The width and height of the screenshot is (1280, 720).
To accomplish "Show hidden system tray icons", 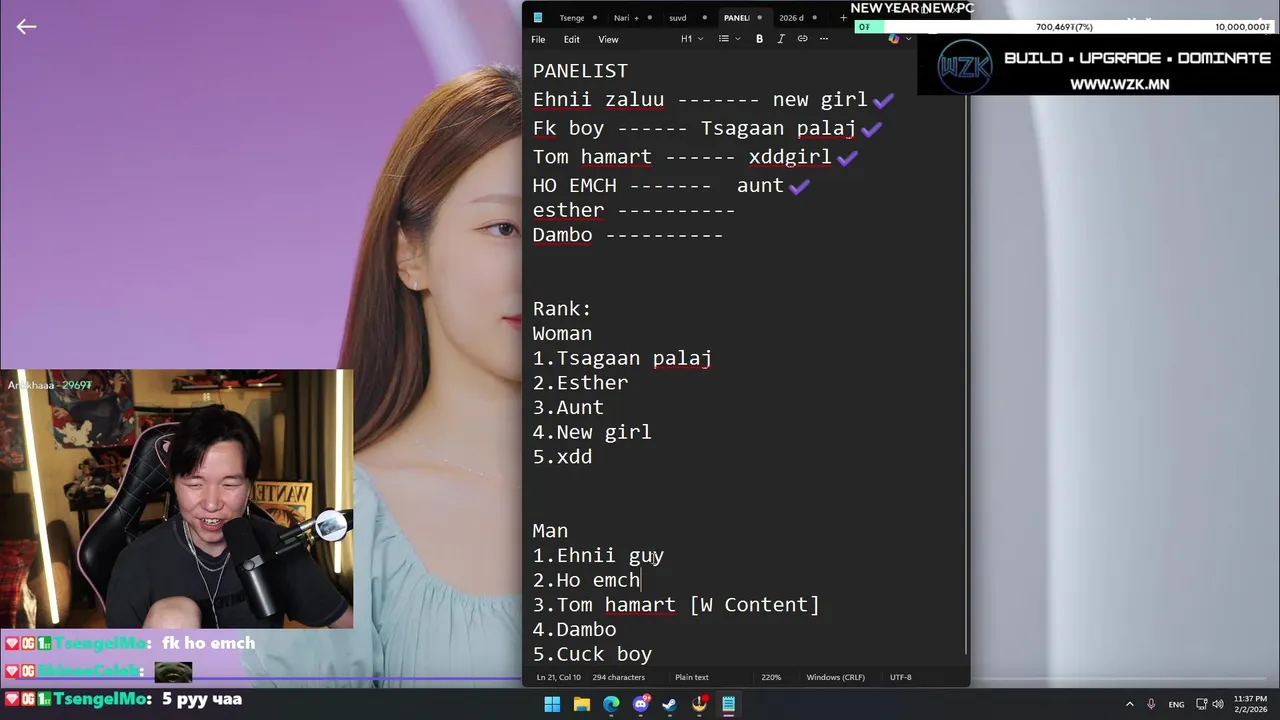I will click(1130, 704).
